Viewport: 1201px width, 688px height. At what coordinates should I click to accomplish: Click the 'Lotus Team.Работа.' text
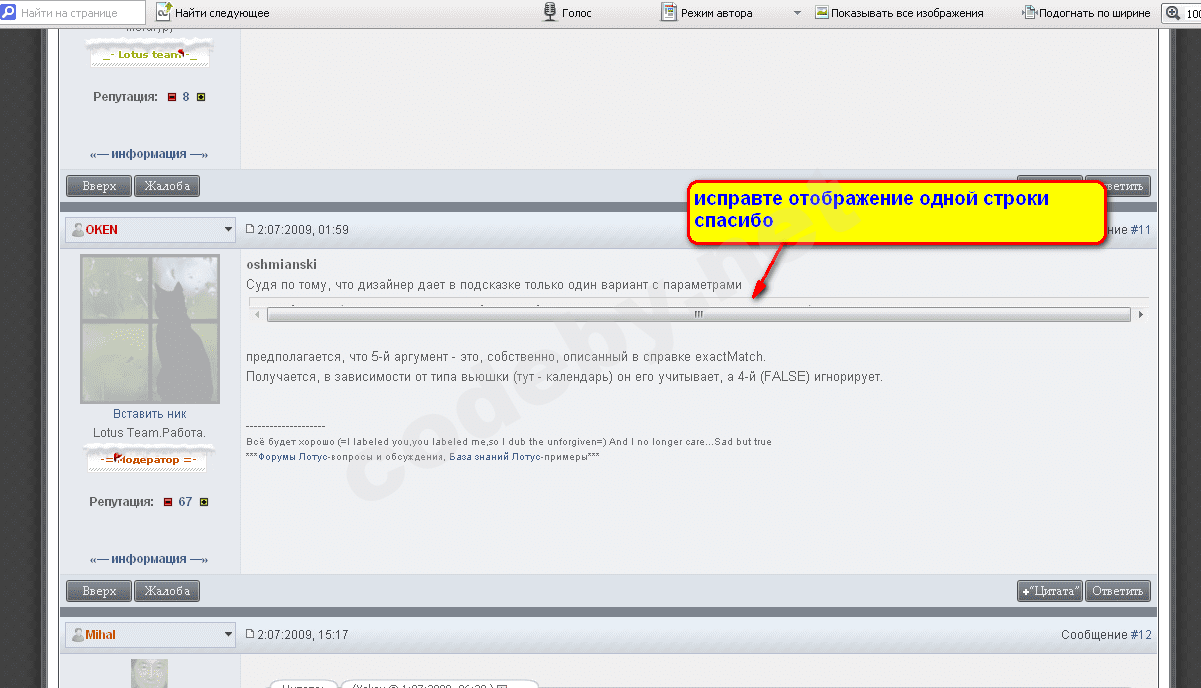click(150, 433)
